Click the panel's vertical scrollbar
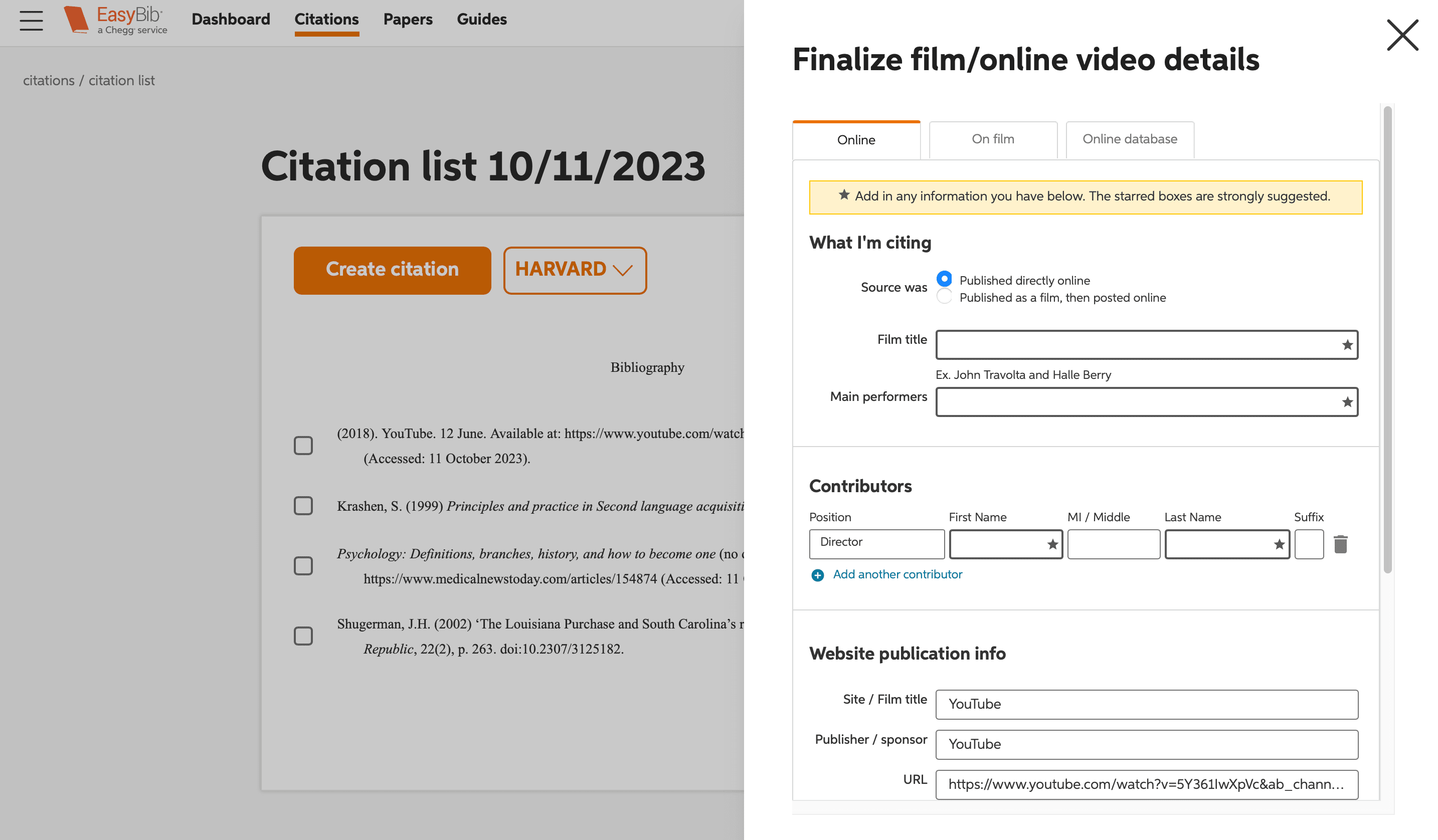This screenshot has width=1438, height=840. tap(1387, 339)
